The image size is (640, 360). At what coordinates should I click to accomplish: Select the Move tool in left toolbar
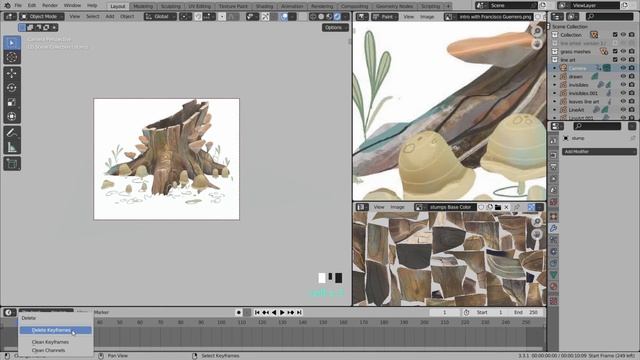[x=12, y=73]
